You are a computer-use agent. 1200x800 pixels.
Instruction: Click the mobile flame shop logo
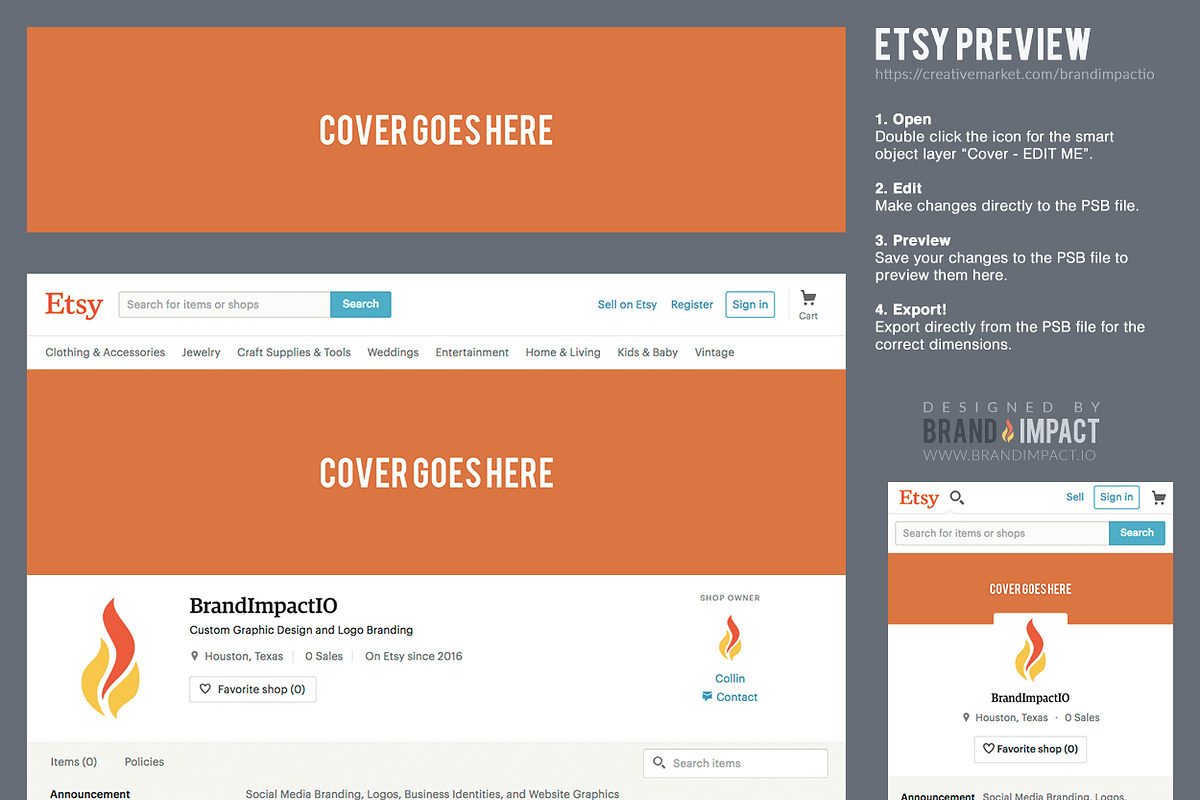(1030, 650)
